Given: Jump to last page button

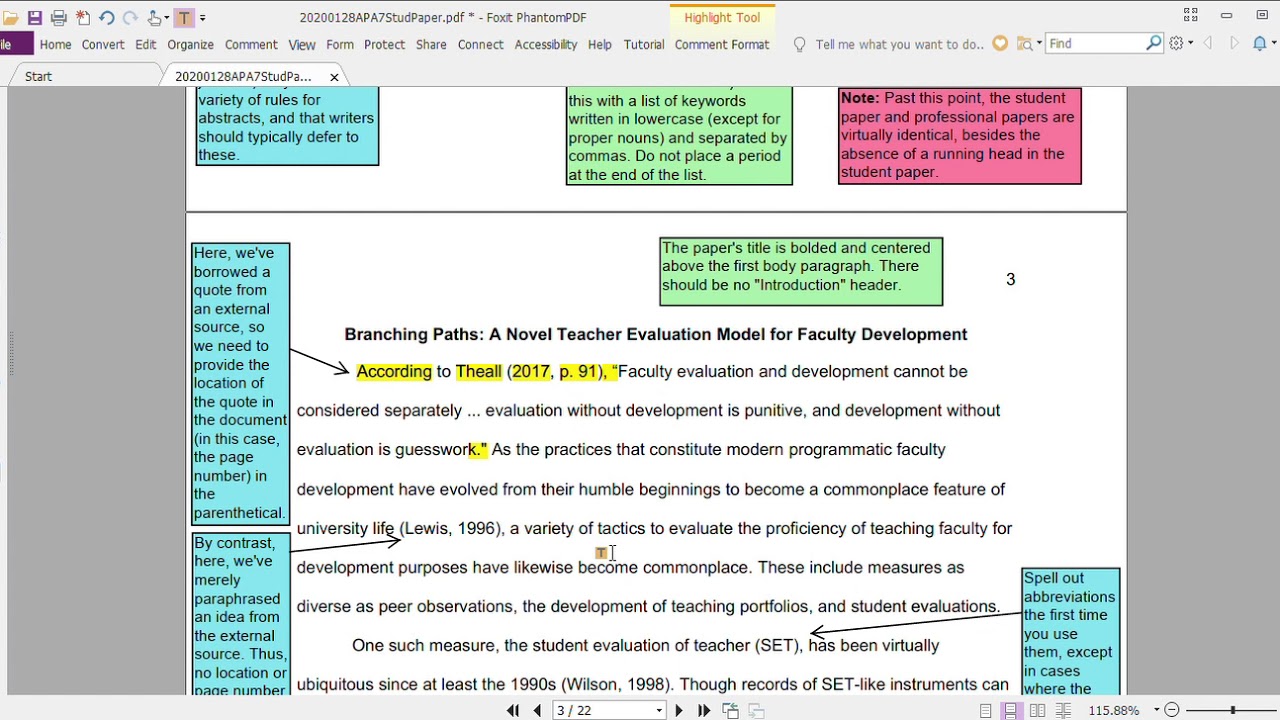Looking at the screenshot, I should click(703, 710).
